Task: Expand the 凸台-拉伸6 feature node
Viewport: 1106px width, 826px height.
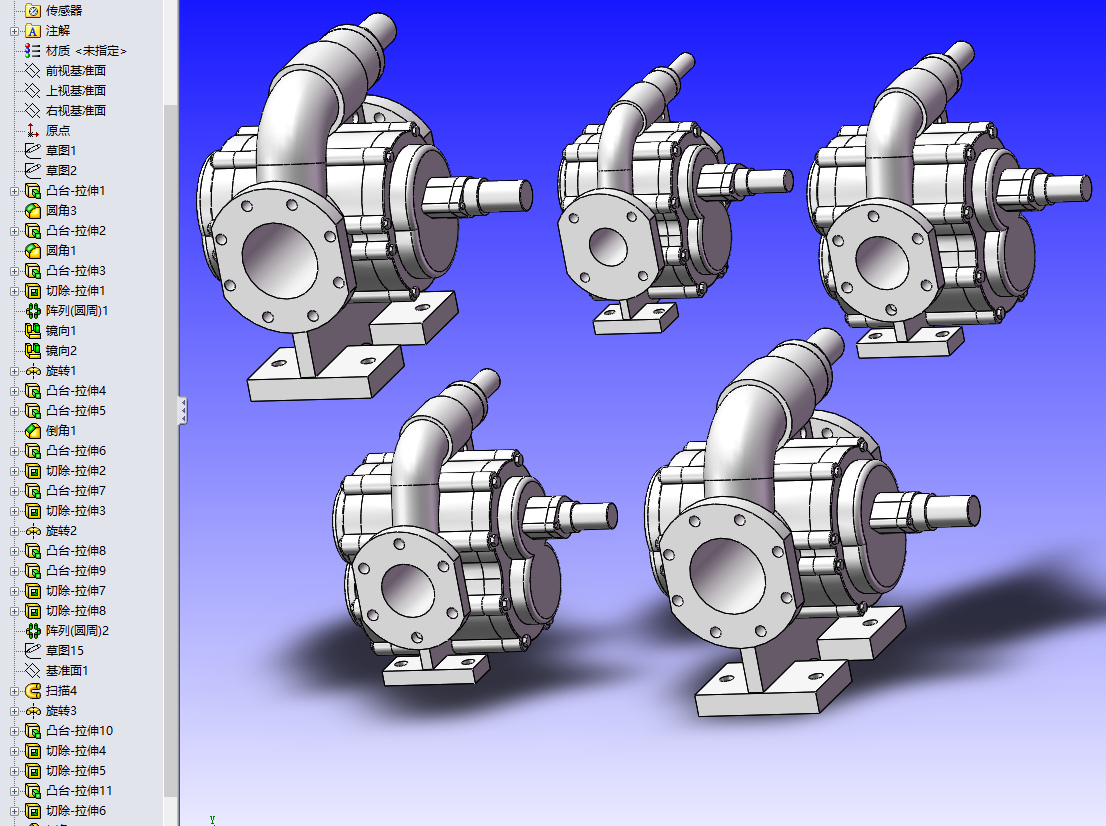Action: [x=14, y=451]
